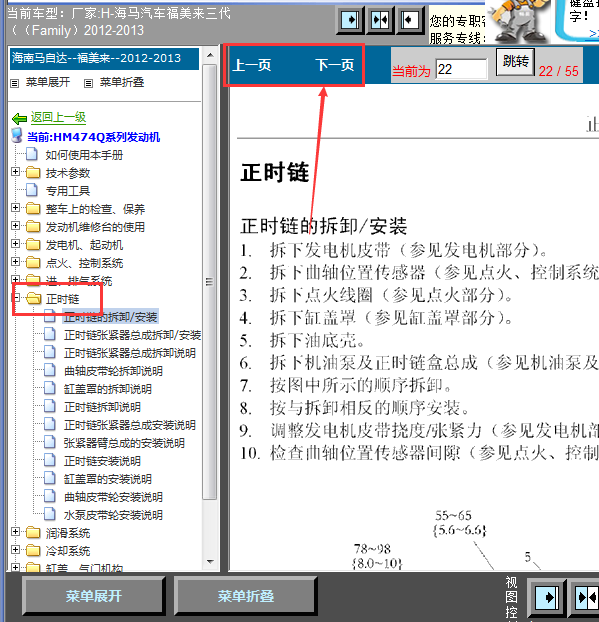Image resolution: width=599 pixels, height=622 pixels.
Task: Click the bottom center-split view control icon
Action: pos(586,597)
